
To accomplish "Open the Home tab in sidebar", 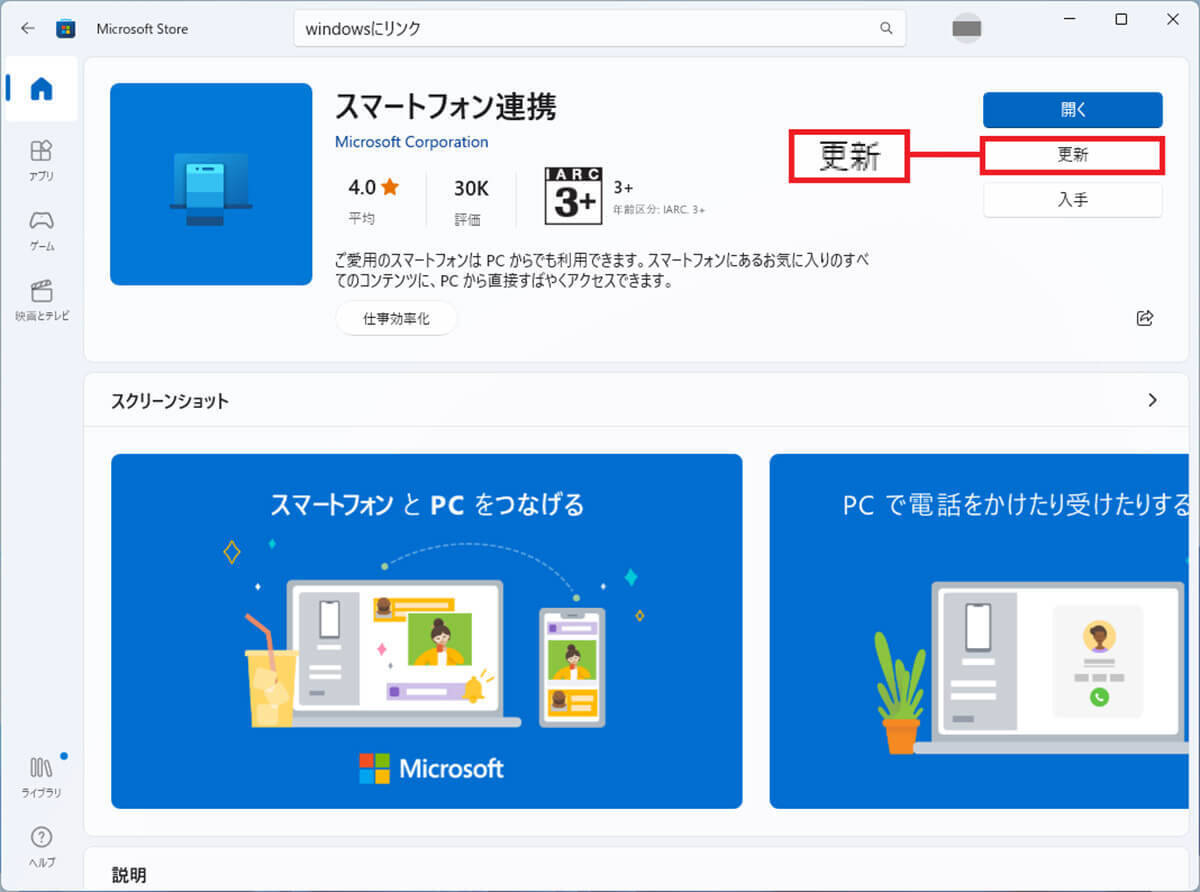I will point(41,89).
